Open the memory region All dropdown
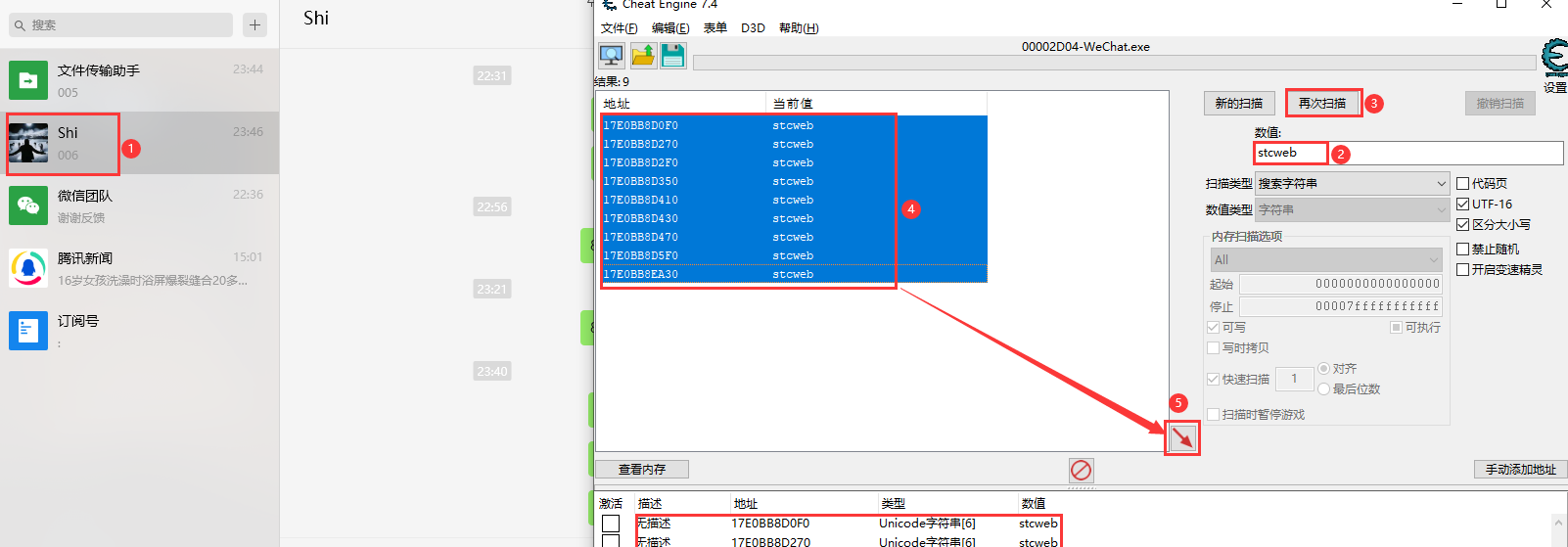Viewport: 1568px width, 547px height. (1326, 259)
